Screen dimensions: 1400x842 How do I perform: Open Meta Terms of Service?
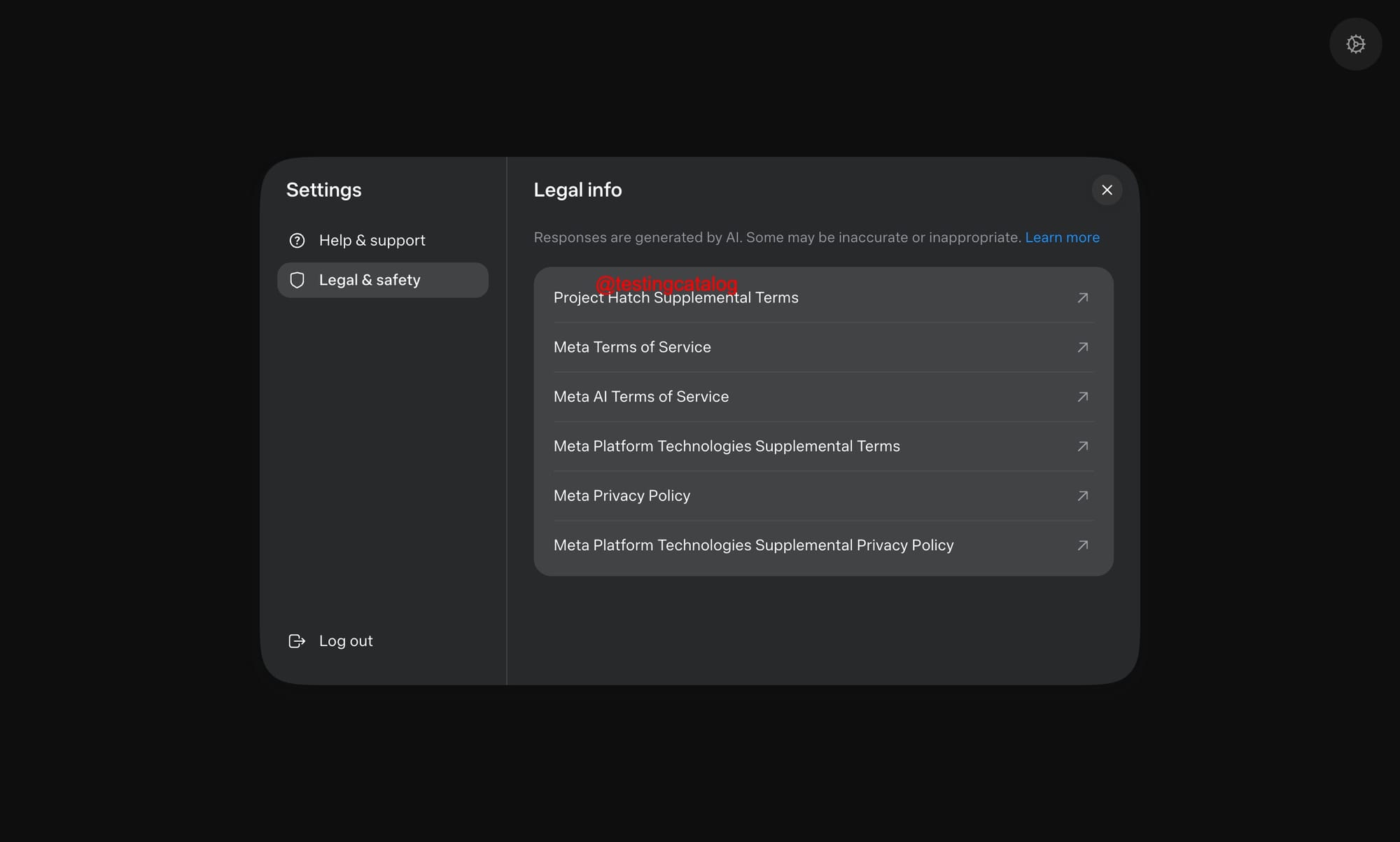click(823, 347)
